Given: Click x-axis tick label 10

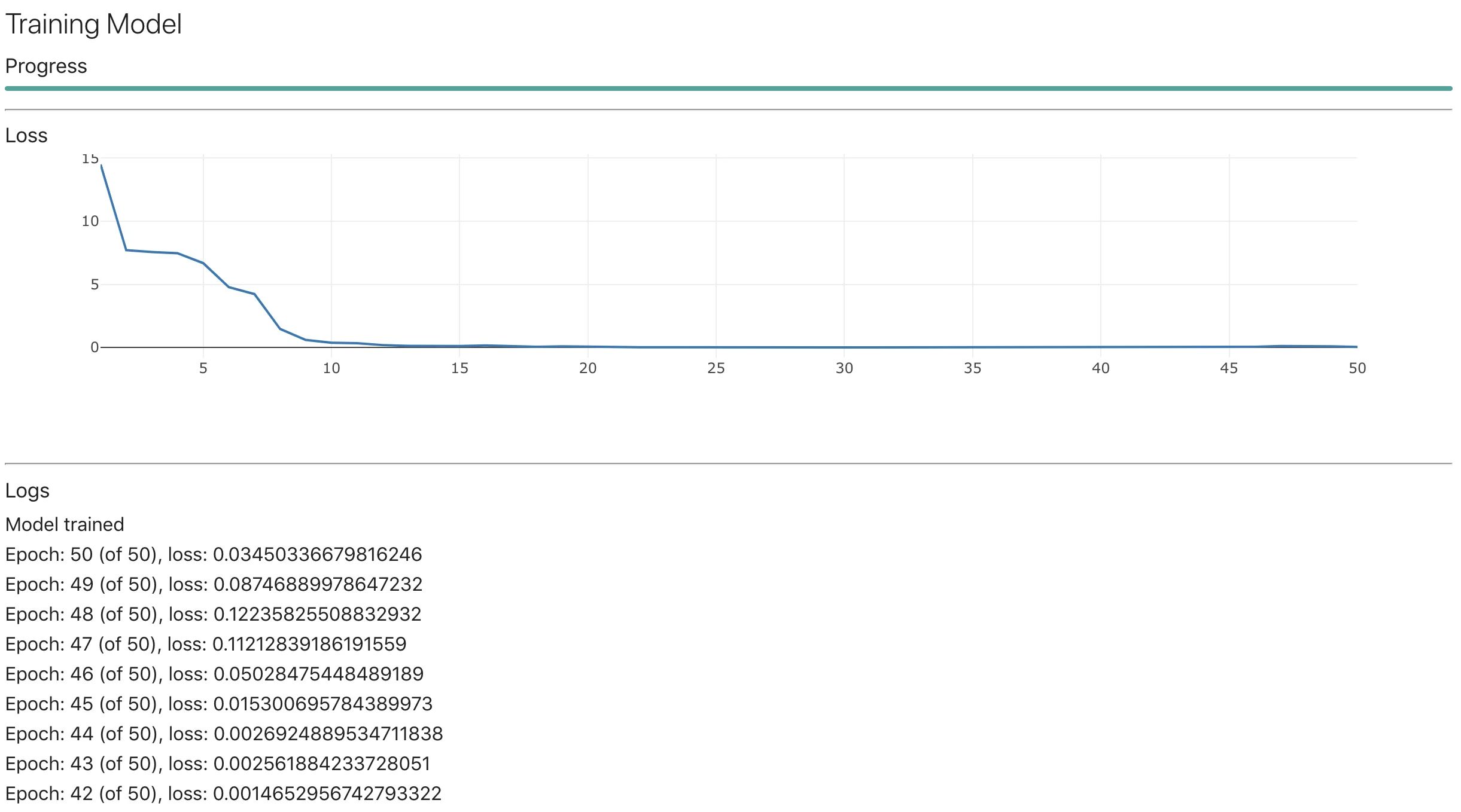Looking at the screenshot, I should [x=331, y=368].
